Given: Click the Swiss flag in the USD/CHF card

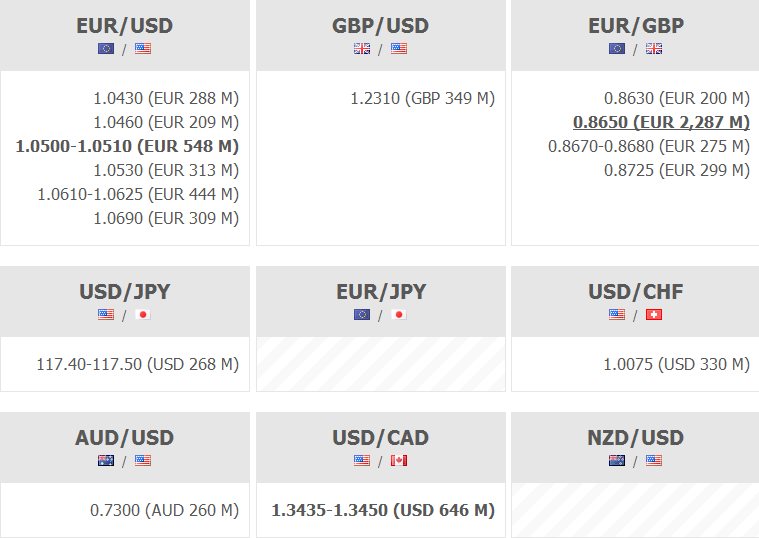Looking at the screenshot, I should tap(654, 315).
